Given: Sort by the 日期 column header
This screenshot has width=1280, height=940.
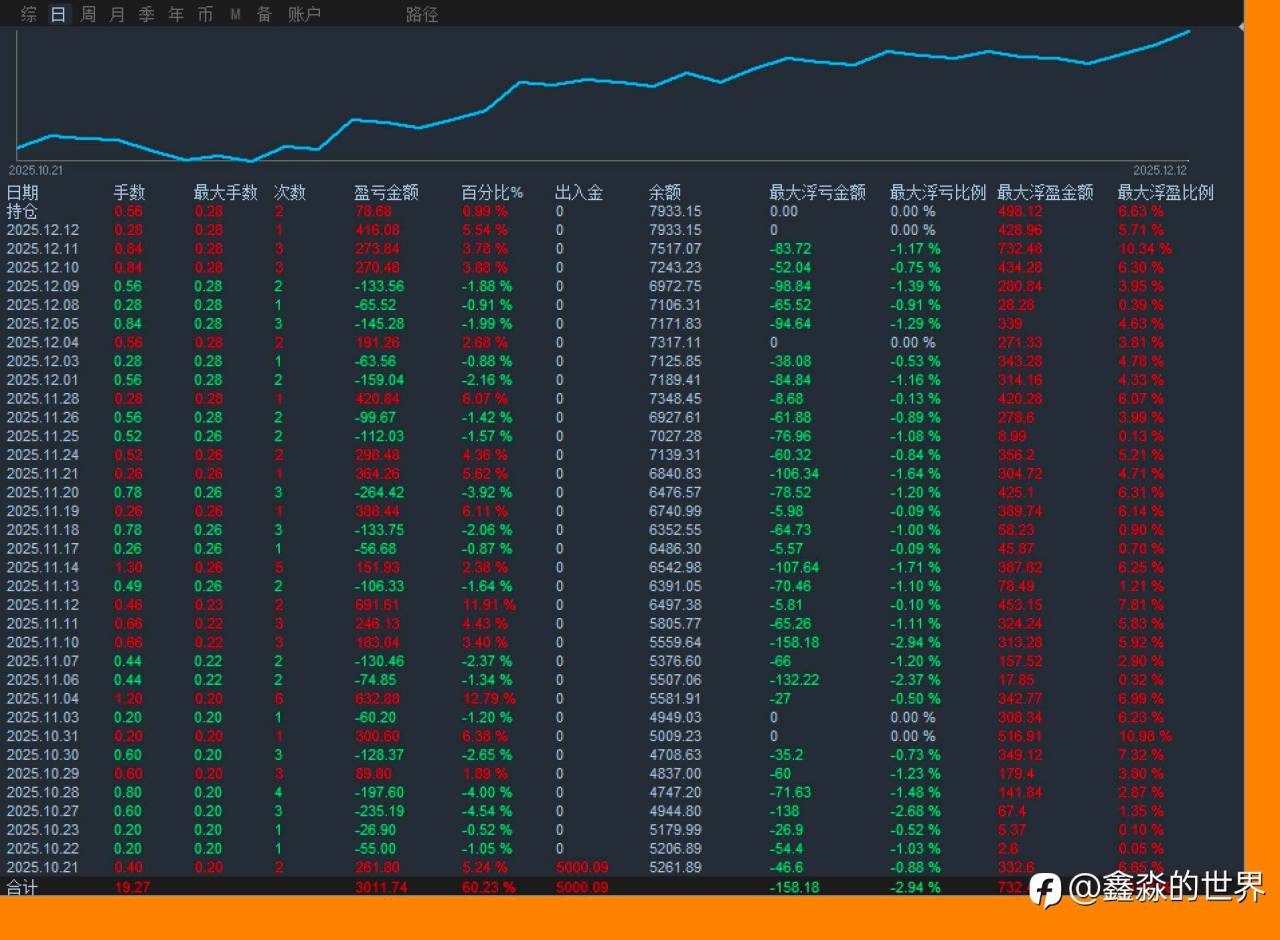Looking at the screenshot, I should pos(23,192).
